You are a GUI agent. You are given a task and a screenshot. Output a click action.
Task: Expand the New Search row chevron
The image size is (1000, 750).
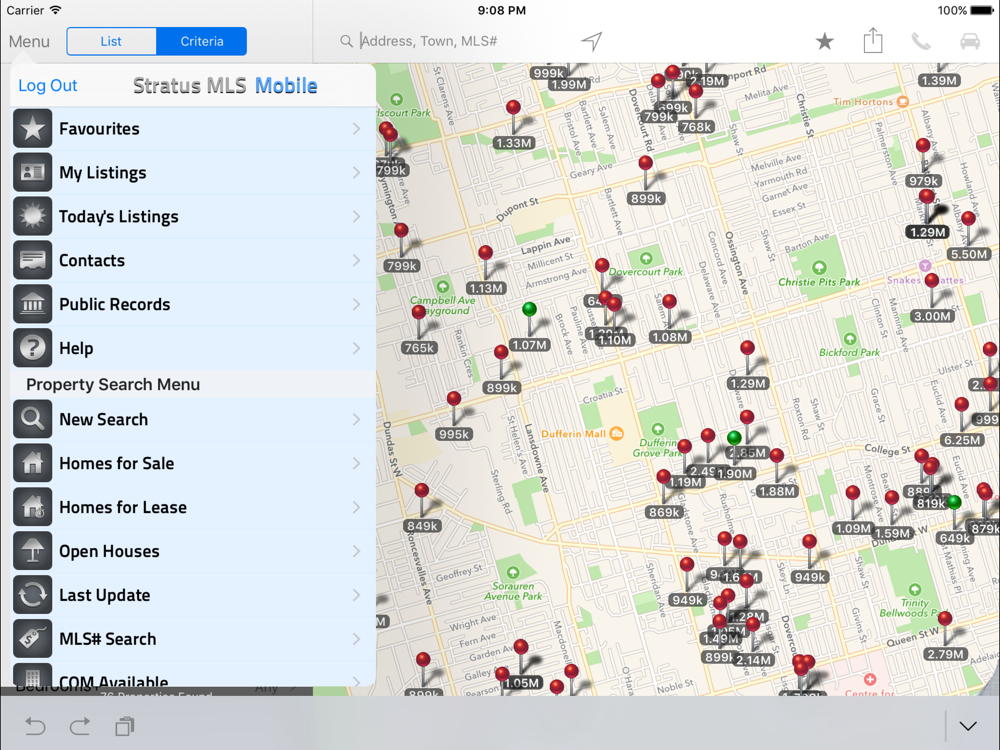point(357,420)
